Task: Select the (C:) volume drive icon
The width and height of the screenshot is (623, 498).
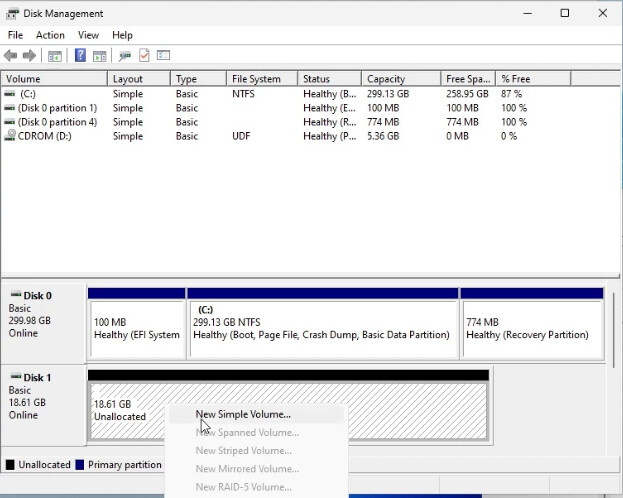Action: point(10,94)
